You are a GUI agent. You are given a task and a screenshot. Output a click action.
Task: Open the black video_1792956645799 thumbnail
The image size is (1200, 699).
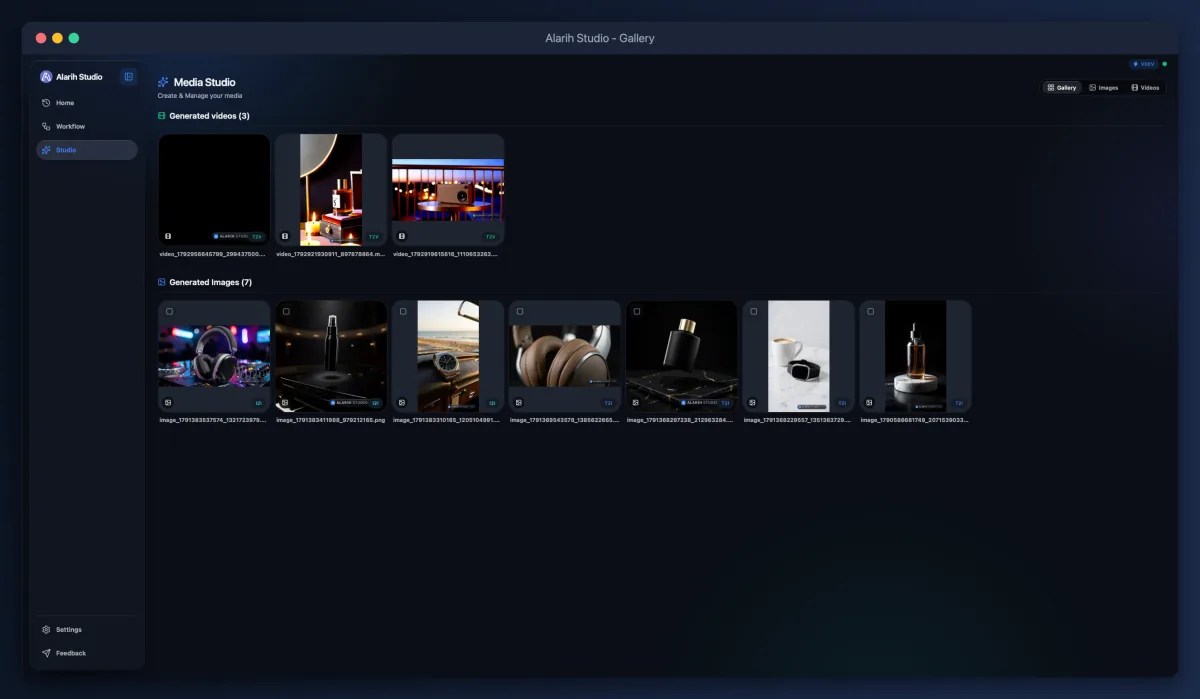(x=214, y=190)
